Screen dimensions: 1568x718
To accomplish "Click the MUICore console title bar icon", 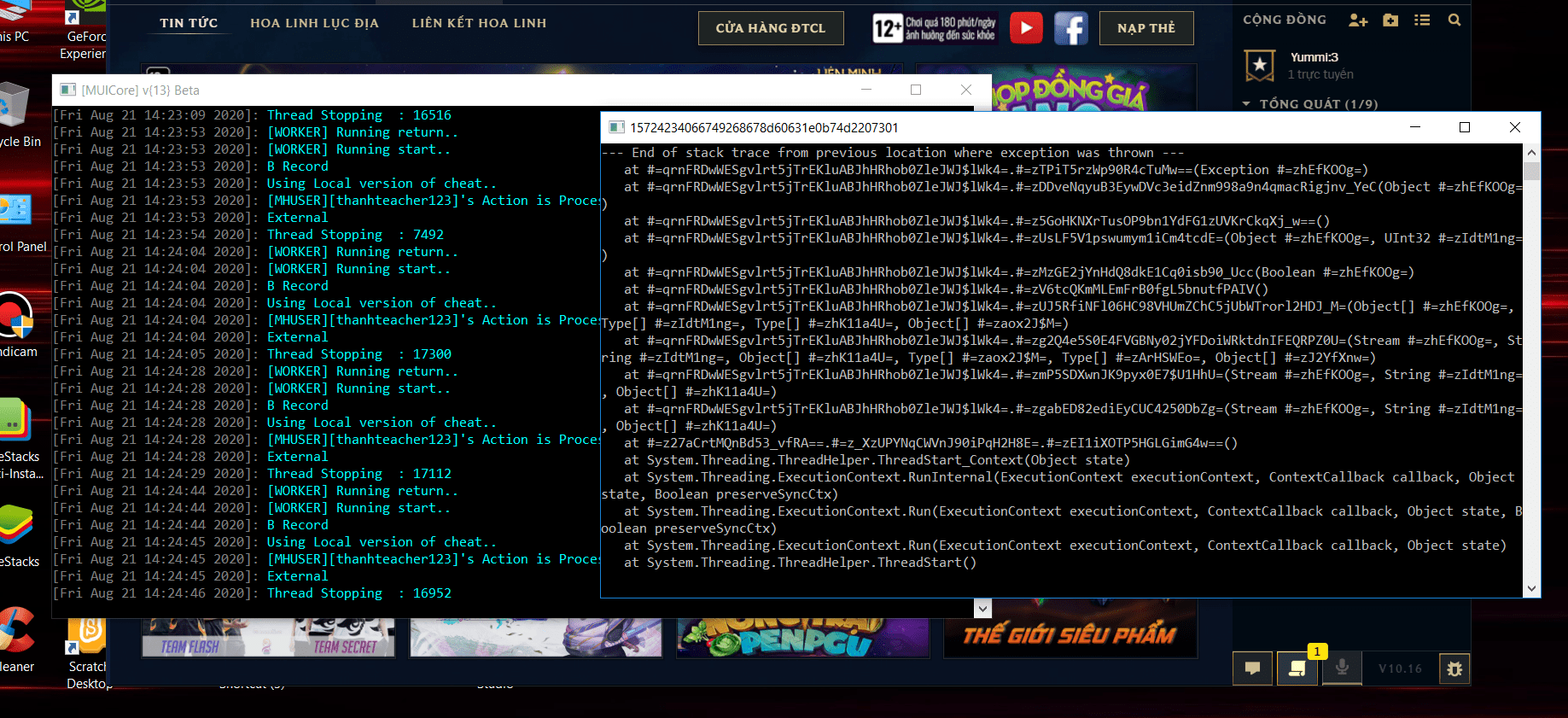I will click(68, 90).
